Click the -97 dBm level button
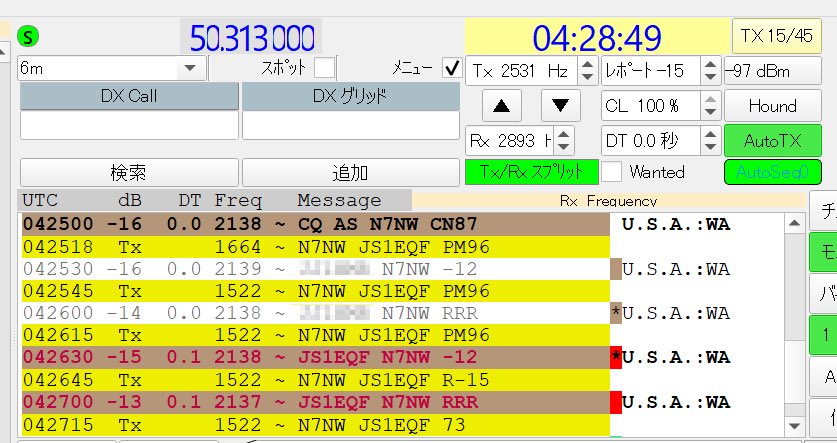The width and height of the screenshot is (837, 443). click(772, 70)
